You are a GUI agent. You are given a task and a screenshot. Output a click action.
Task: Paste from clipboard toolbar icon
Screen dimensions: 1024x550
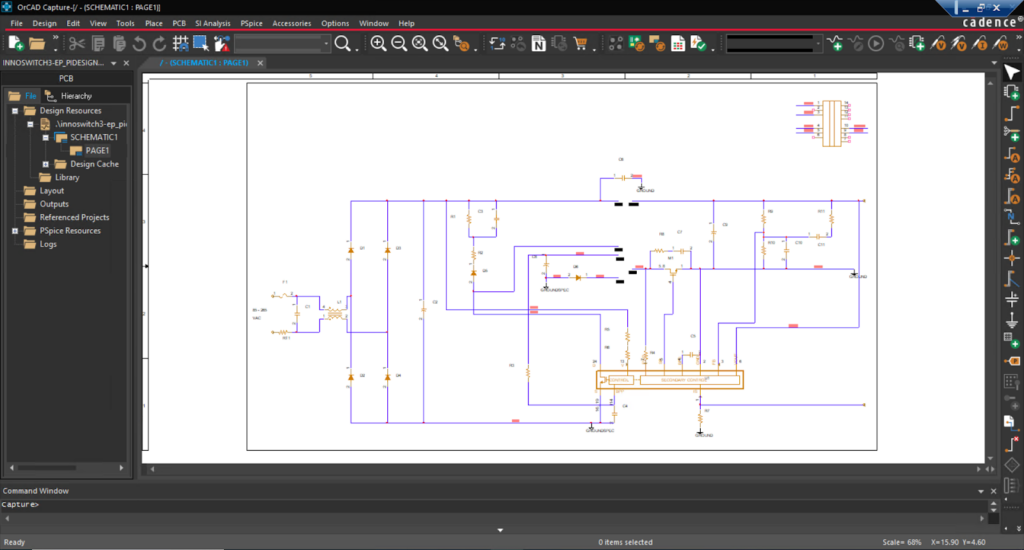pyautogui.click(x=119, y=44)
